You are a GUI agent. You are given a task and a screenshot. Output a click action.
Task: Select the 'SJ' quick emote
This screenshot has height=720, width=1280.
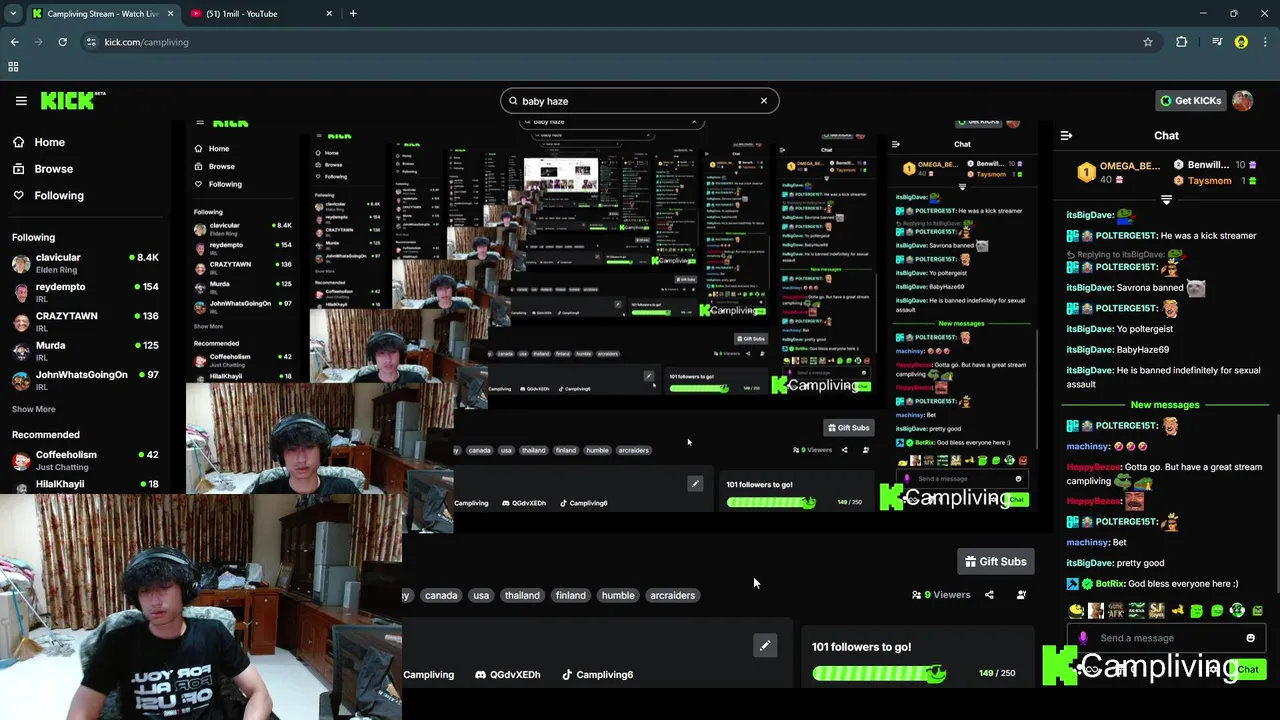click(1157, 611)
